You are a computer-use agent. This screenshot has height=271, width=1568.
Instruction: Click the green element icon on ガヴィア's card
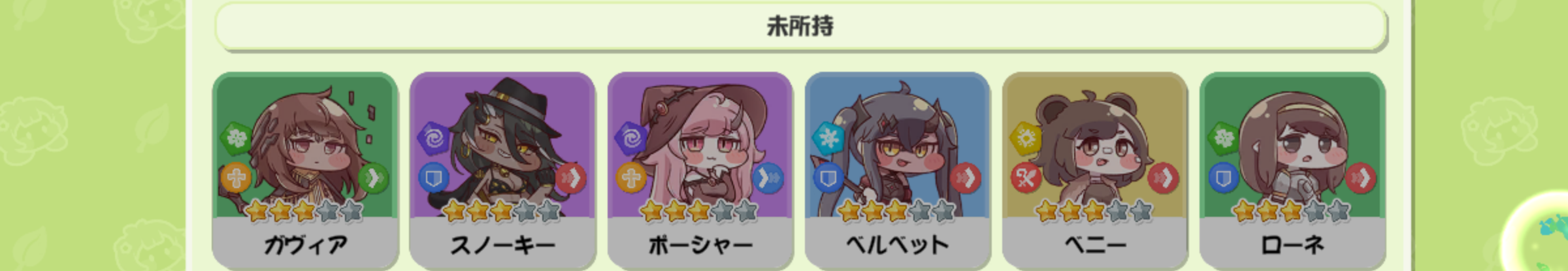[236, 137]
